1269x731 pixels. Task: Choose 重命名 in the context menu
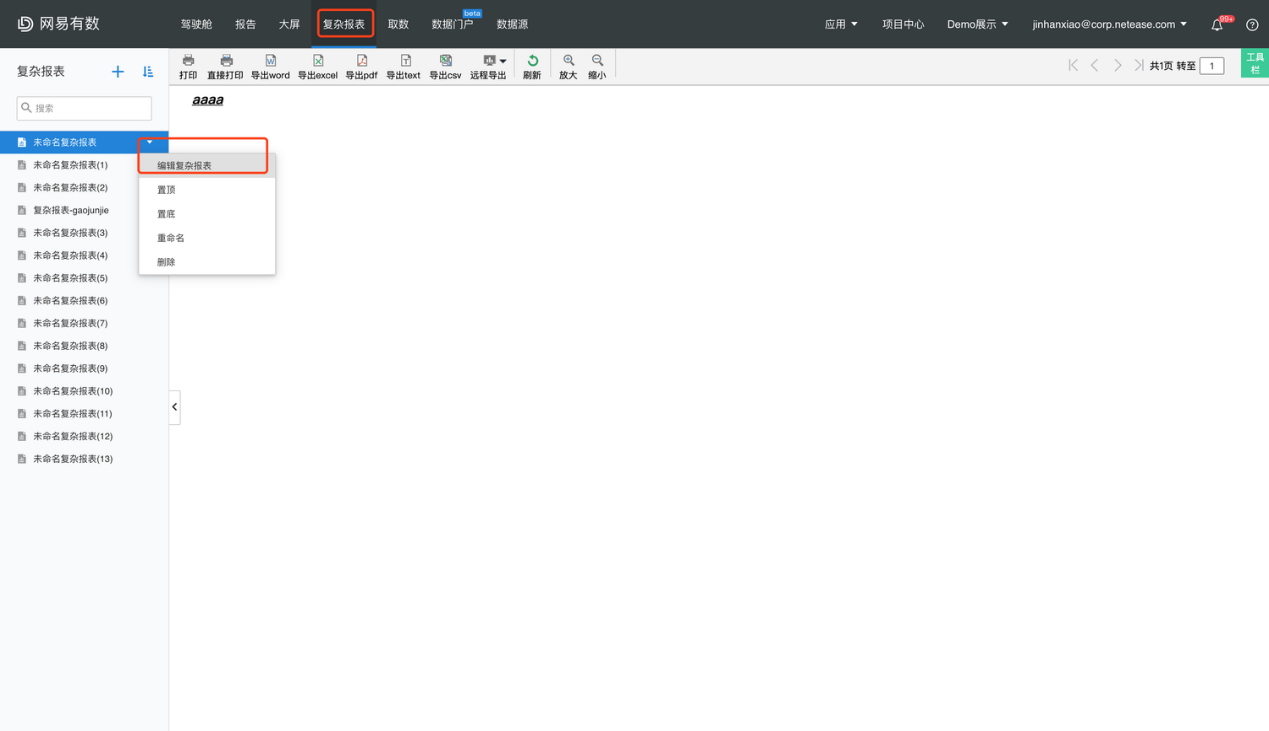(171, 238)
